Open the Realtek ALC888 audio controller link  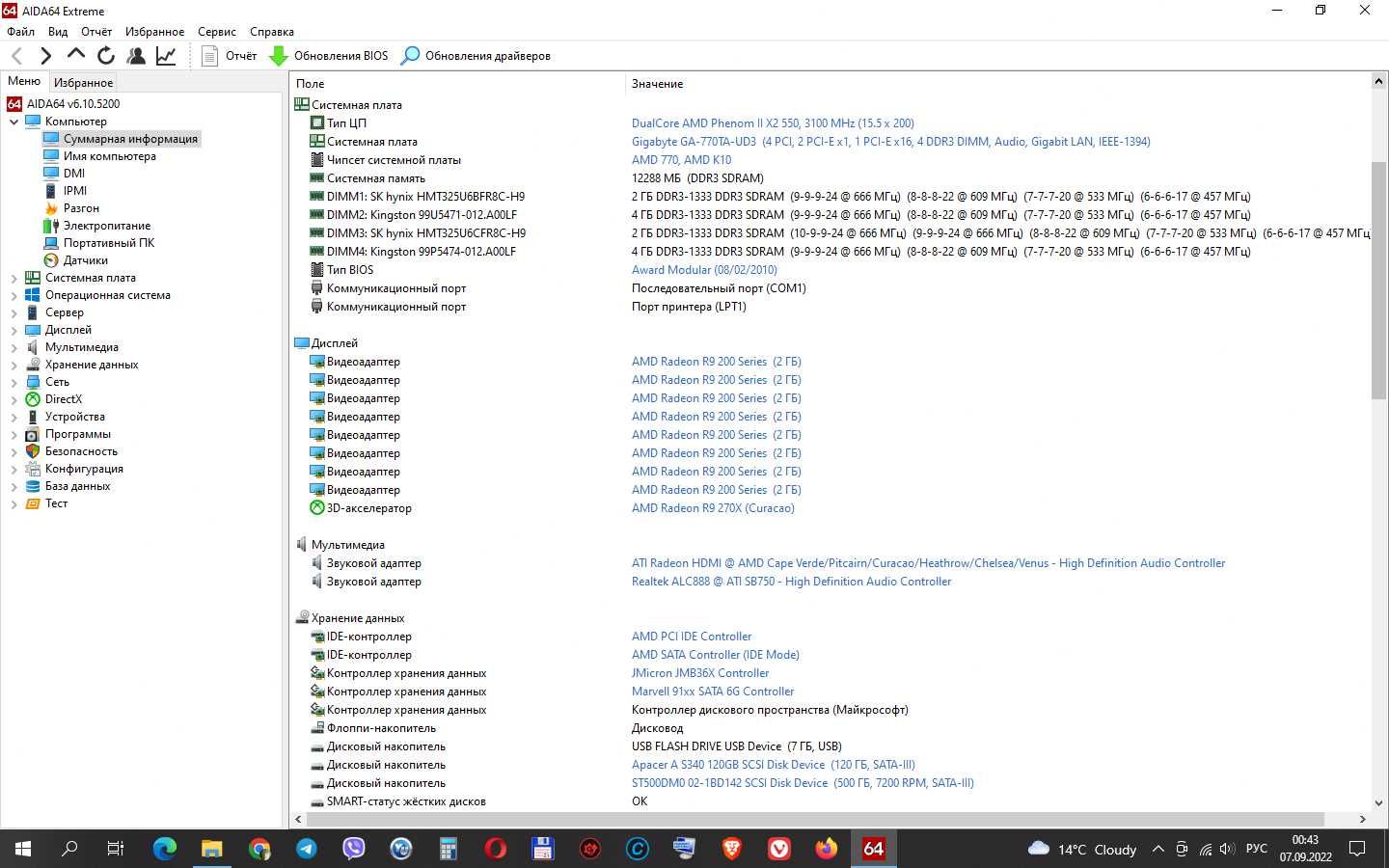(791, 582)
